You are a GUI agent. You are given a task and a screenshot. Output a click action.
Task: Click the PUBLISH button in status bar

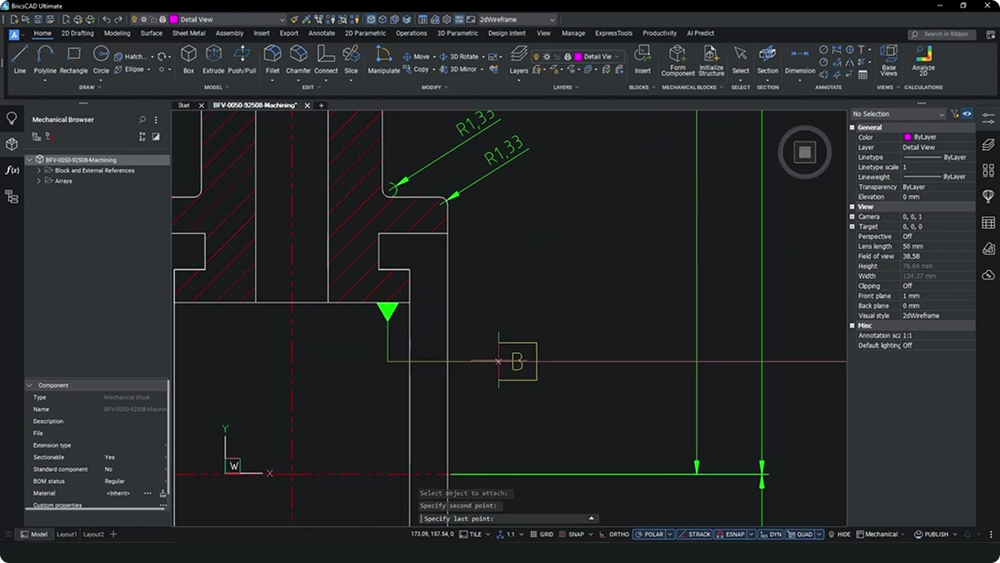click(x=936, y=535)
